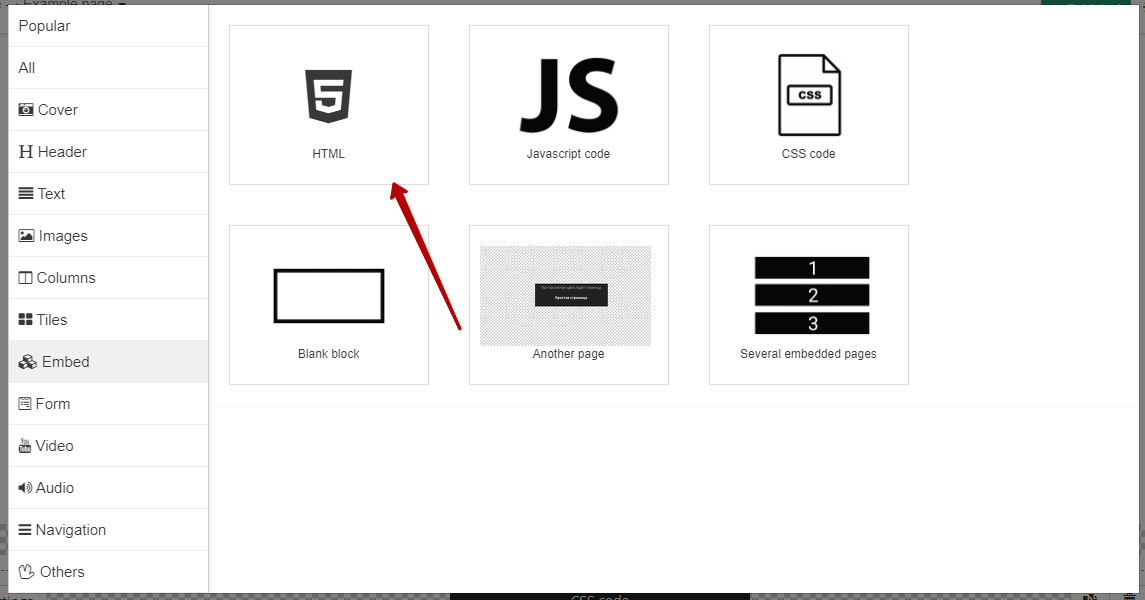Click the camera icon beside Cover
This screenshot has width=1145, height=600.
coord(26,109)
